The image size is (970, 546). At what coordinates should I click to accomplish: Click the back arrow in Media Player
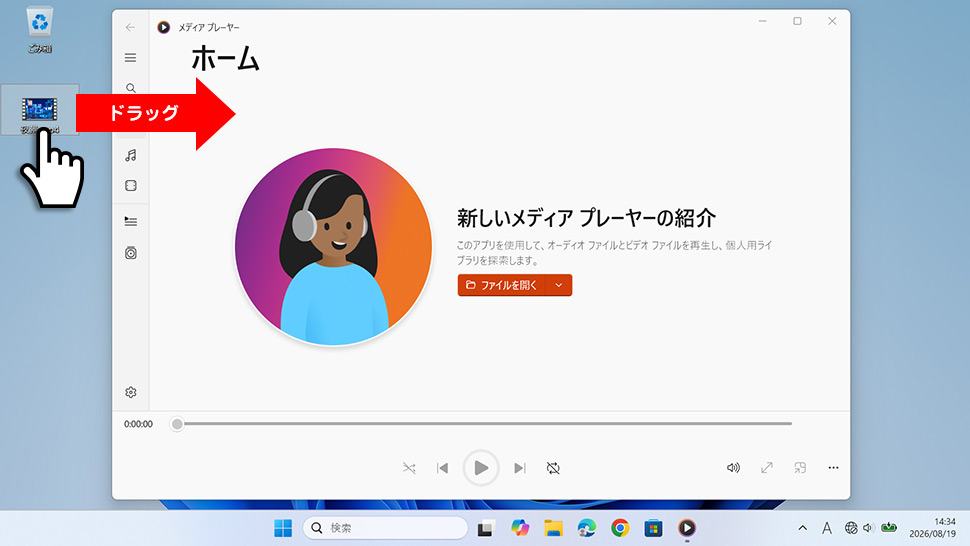[x=130, y=27]
